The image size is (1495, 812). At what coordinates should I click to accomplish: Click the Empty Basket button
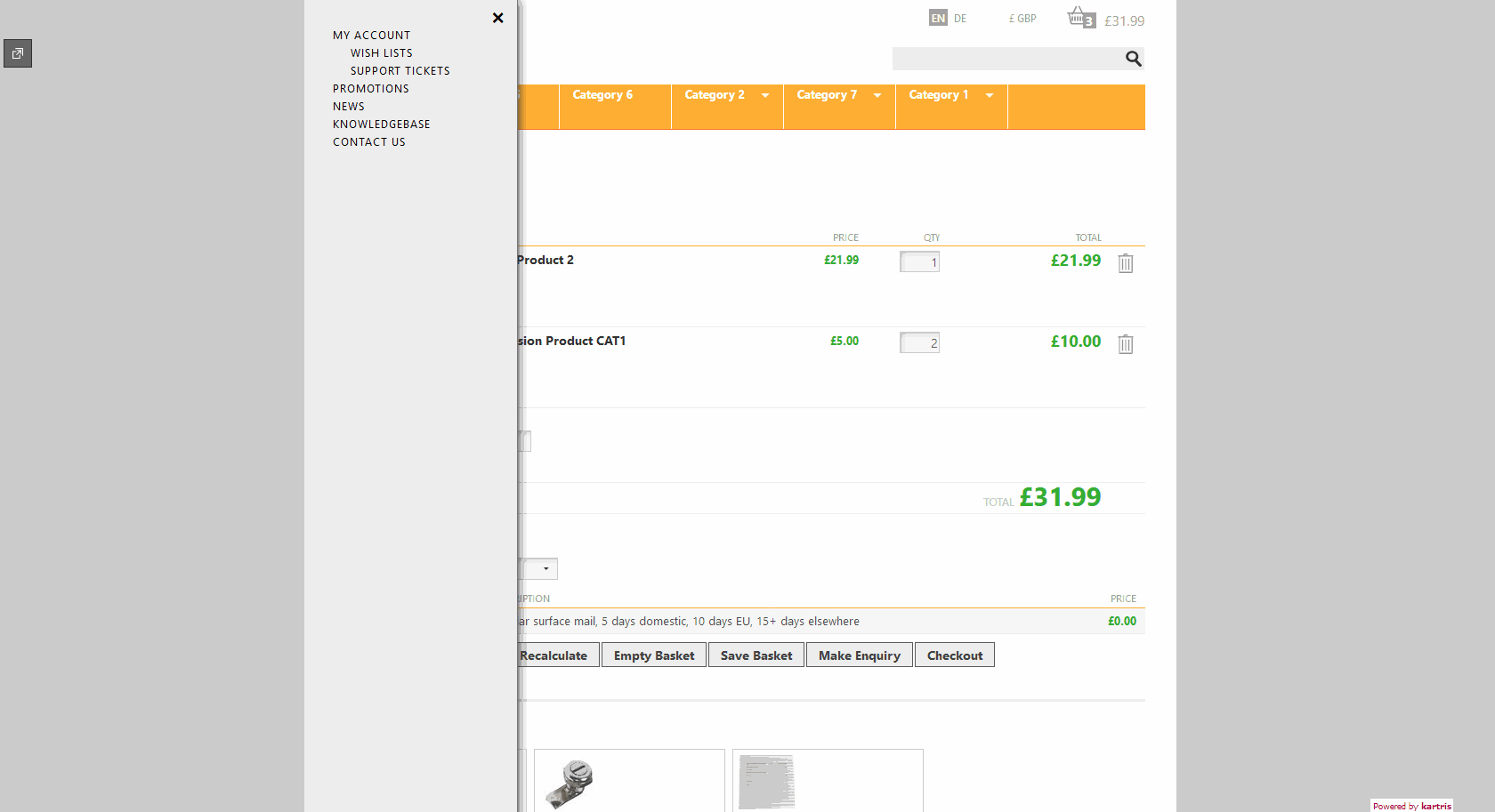click(x=654, y=655)
